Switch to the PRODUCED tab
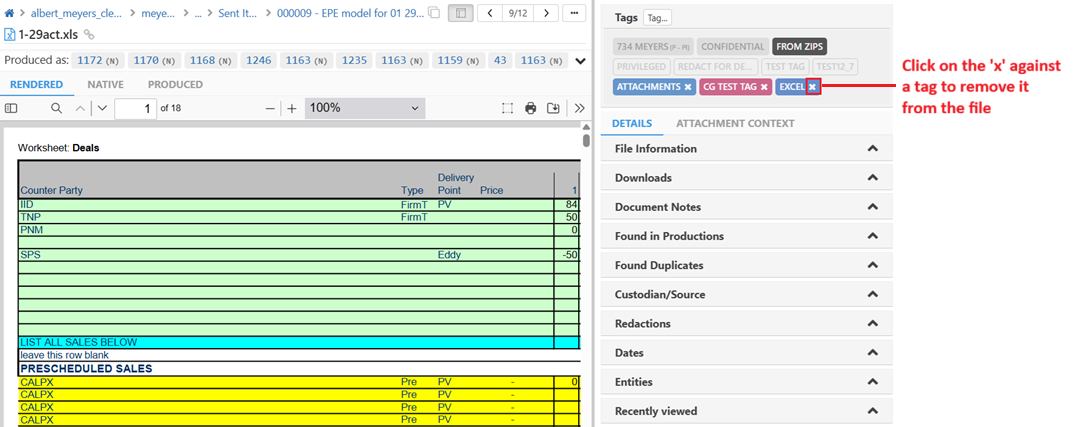The height and width of the screenshot is (427, 1076). 175,84
